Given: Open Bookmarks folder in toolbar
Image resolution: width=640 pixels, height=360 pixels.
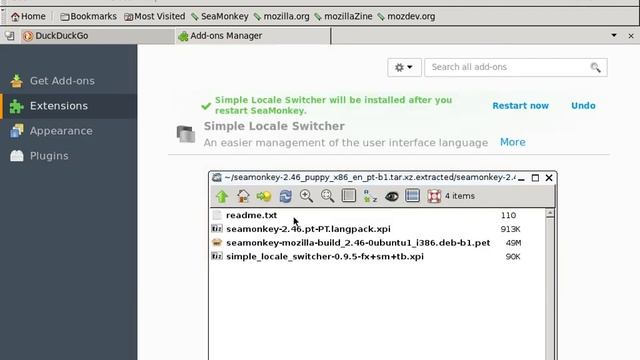Looking at the screenshot, I should pyautogui.click(x=89, y=17).
